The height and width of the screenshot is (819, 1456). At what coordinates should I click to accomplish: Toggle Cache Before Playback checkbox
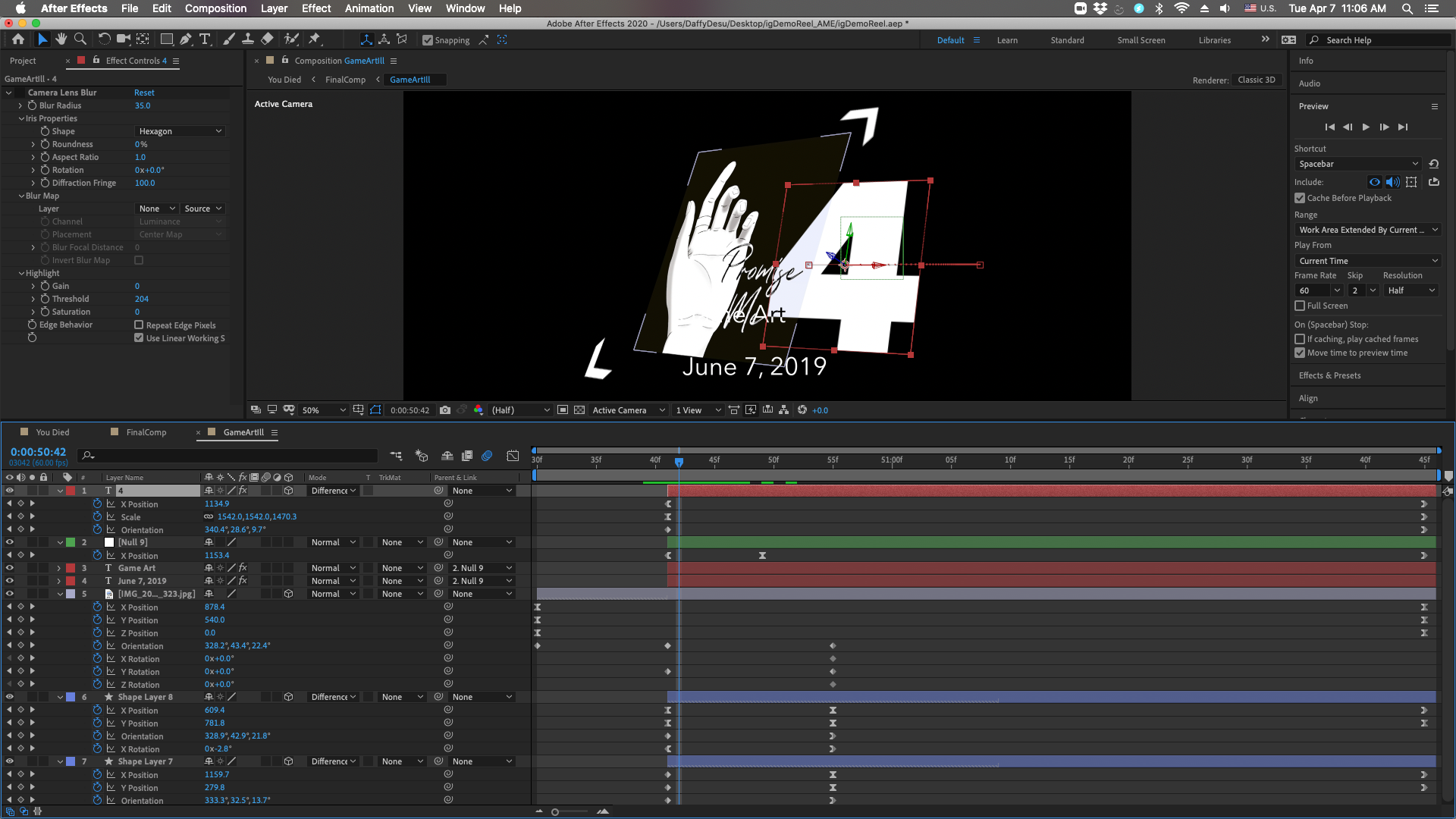pyautogui.click(x=1300, y=198)
